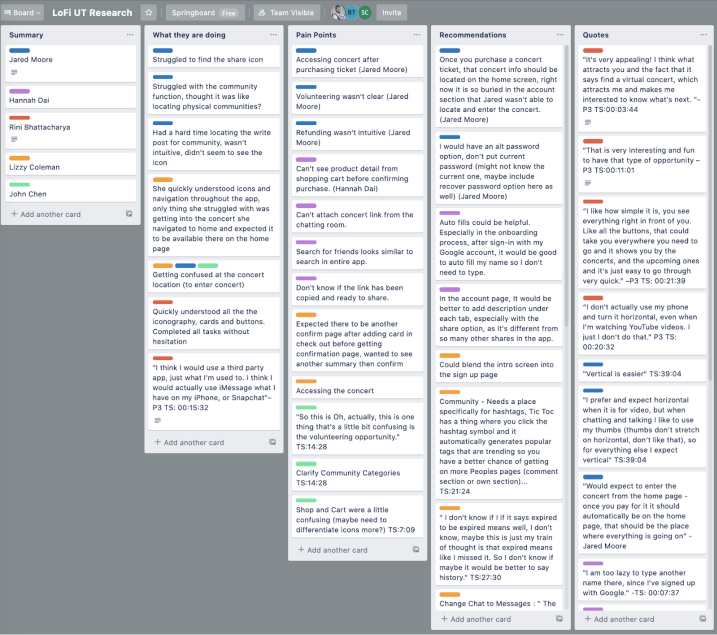Create card from template in What they are doing
This screenshot has height=635, width=717.
[x=273, y=442]
